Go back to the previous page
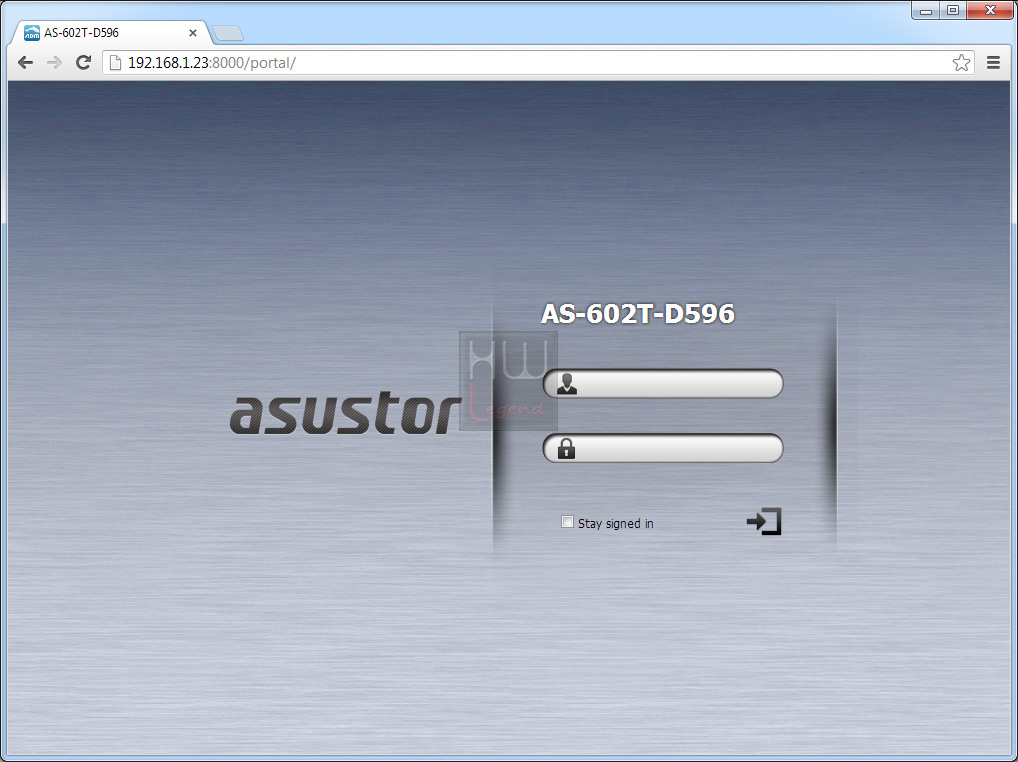The height and width of the screenshot is (762, 1018). click(25, 62)
